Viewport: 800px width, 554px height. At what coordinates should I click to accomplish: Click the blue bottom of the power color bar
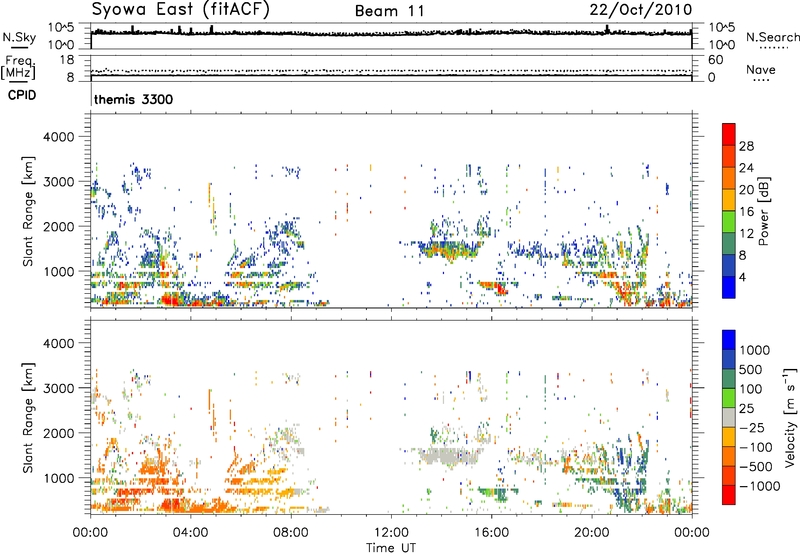click(729, 288)
